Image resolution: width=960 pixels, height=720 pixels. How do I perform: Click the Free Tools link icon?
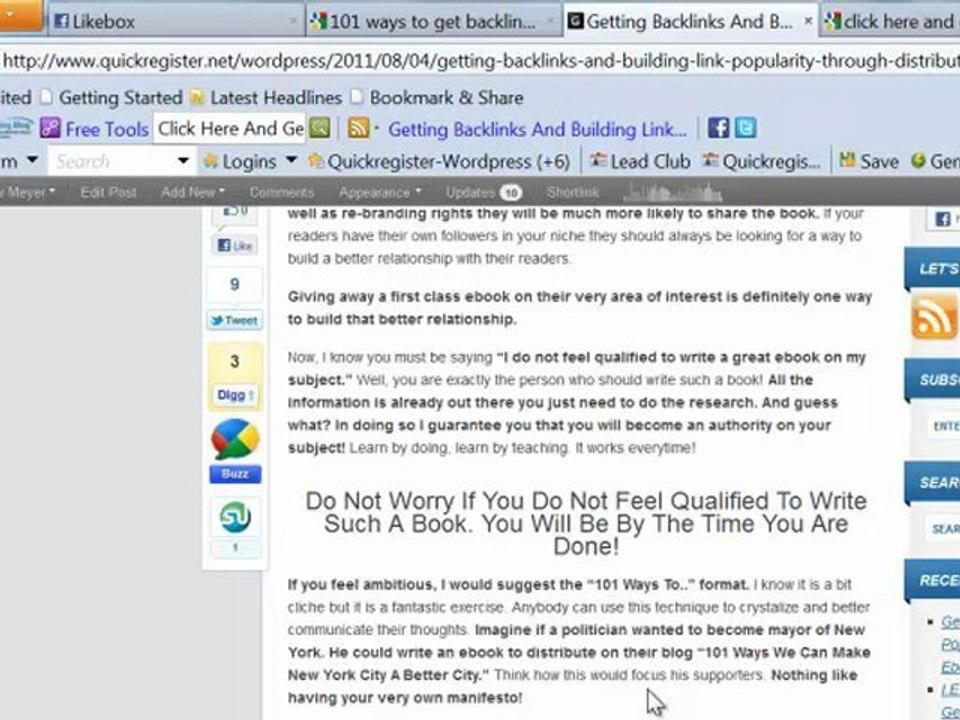50,129
